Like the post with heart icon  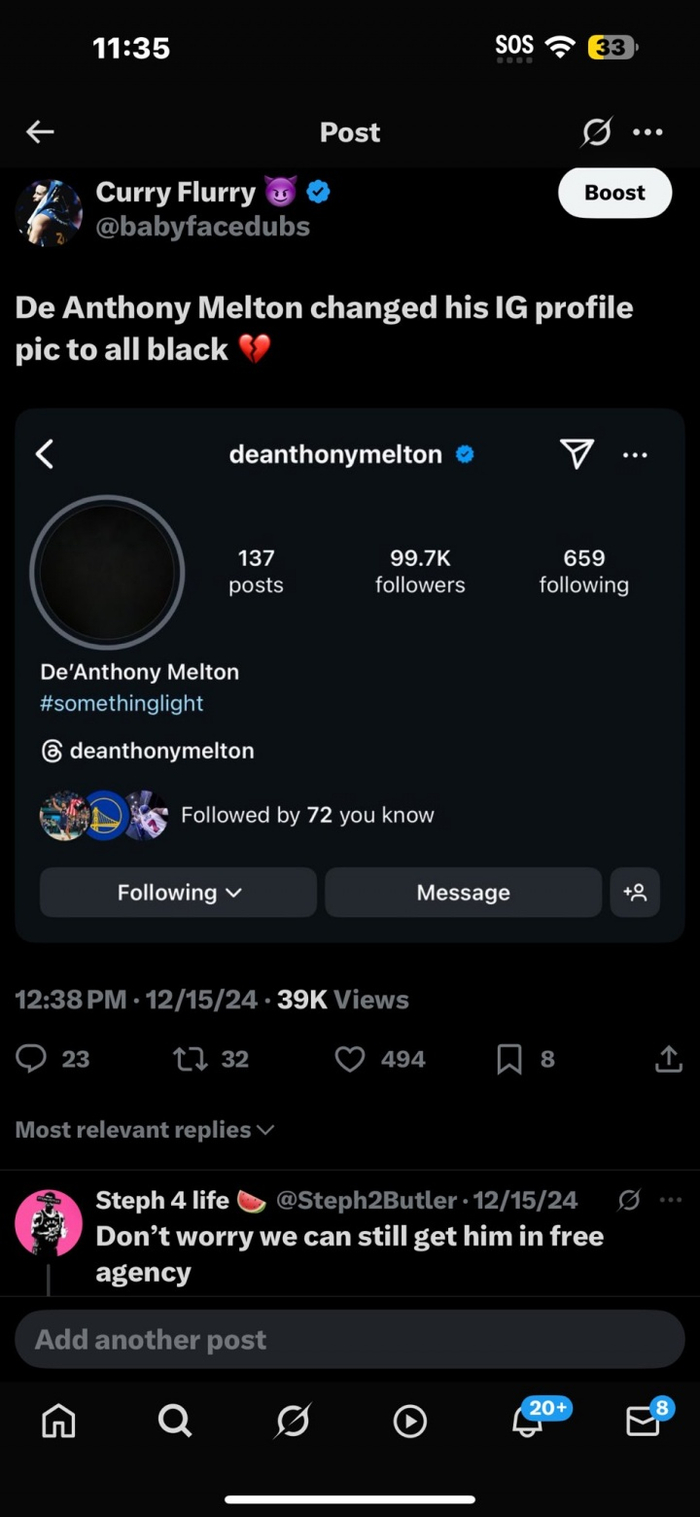[350, 1059]
